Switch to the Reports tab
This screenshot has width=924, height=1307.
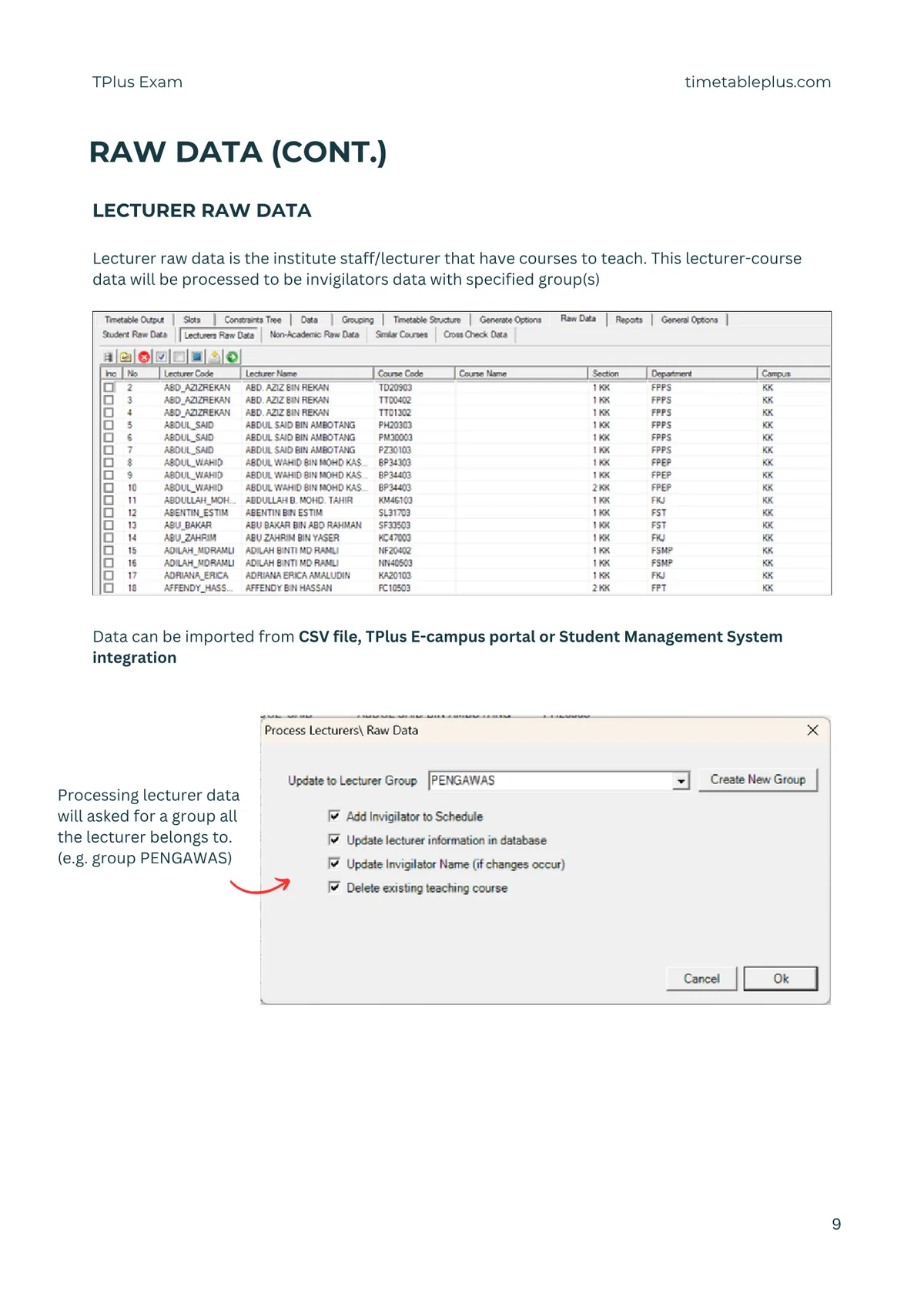629,320
